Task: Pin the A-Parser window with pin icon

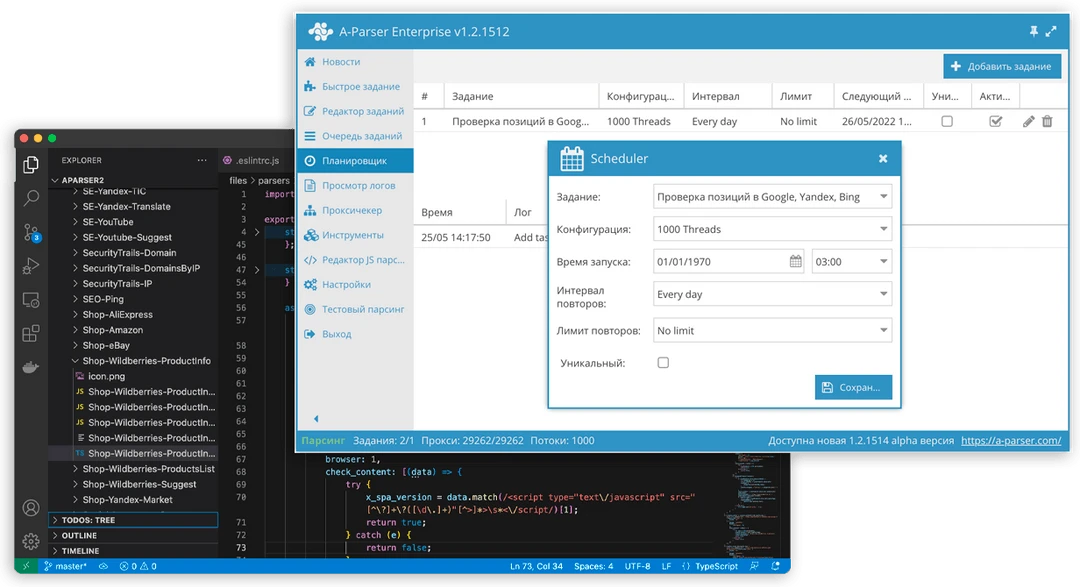Action: pos(1033,31)
